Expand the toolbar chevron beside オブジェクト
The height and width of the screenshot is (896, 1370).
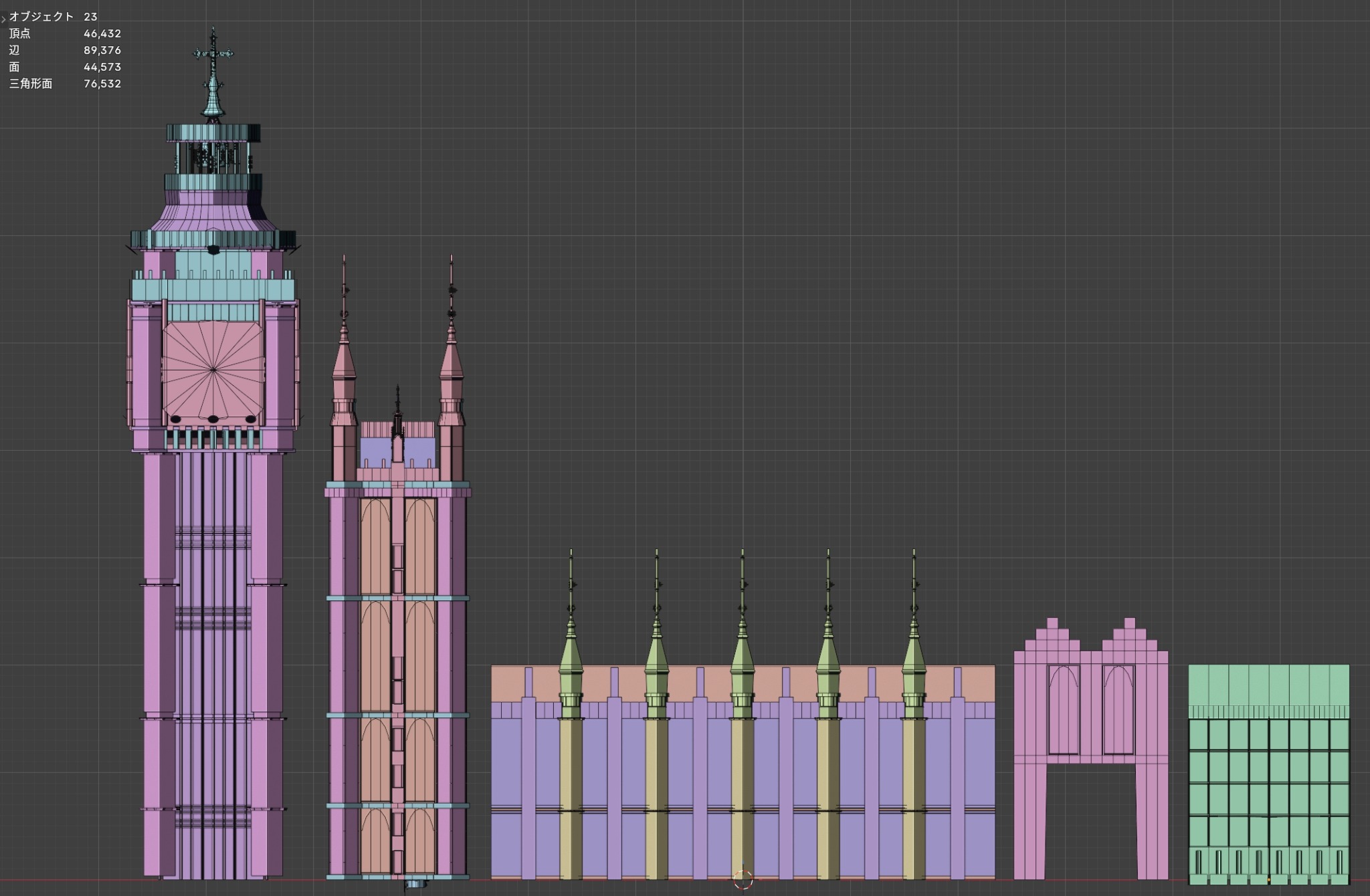(x=3, y=19)
